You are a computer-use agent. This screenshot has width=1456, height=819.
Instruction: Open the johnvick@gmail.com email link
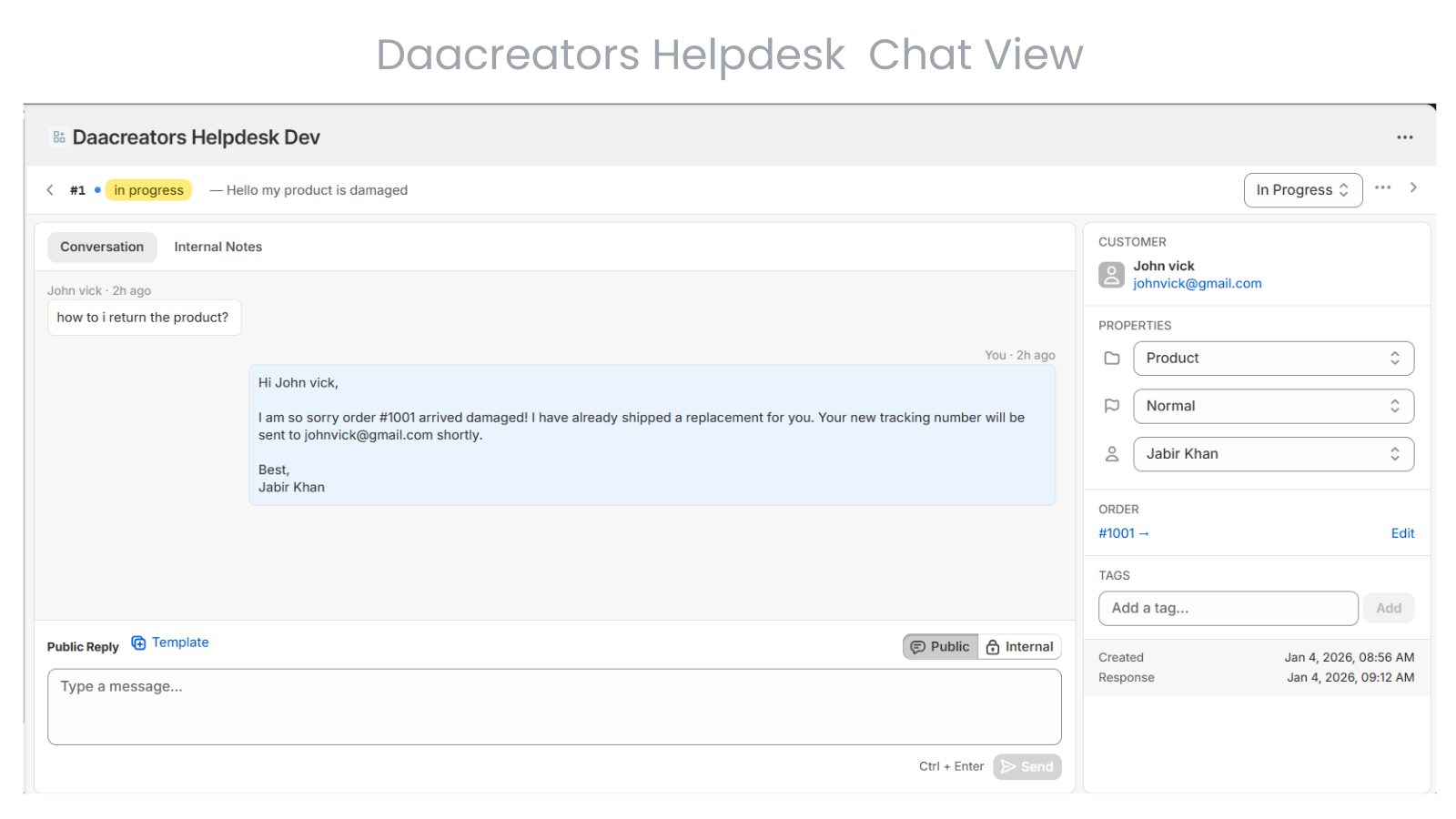point(1197,283)
